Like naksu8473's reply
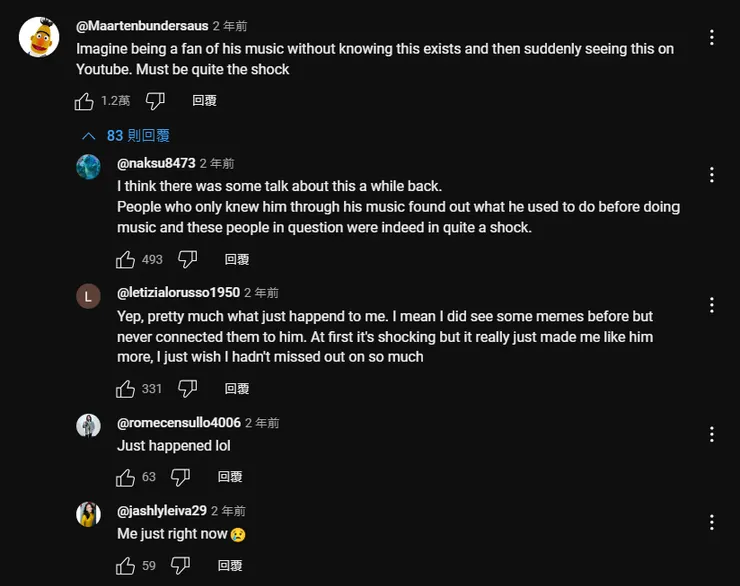Screen dimensions: 740x586 point(126,260)
